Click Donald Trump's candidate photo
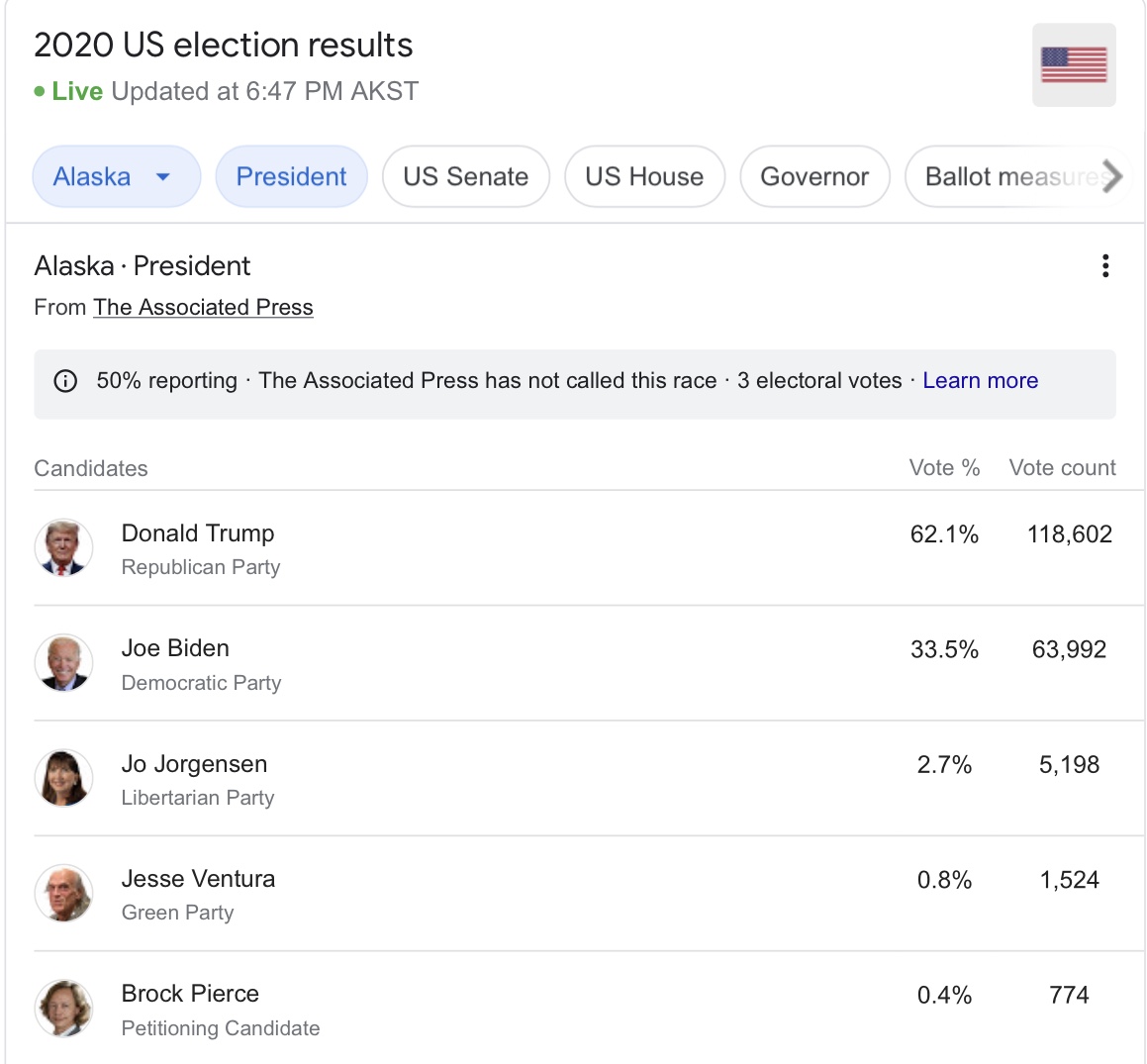1147x1064 pixels. (64, 548)
